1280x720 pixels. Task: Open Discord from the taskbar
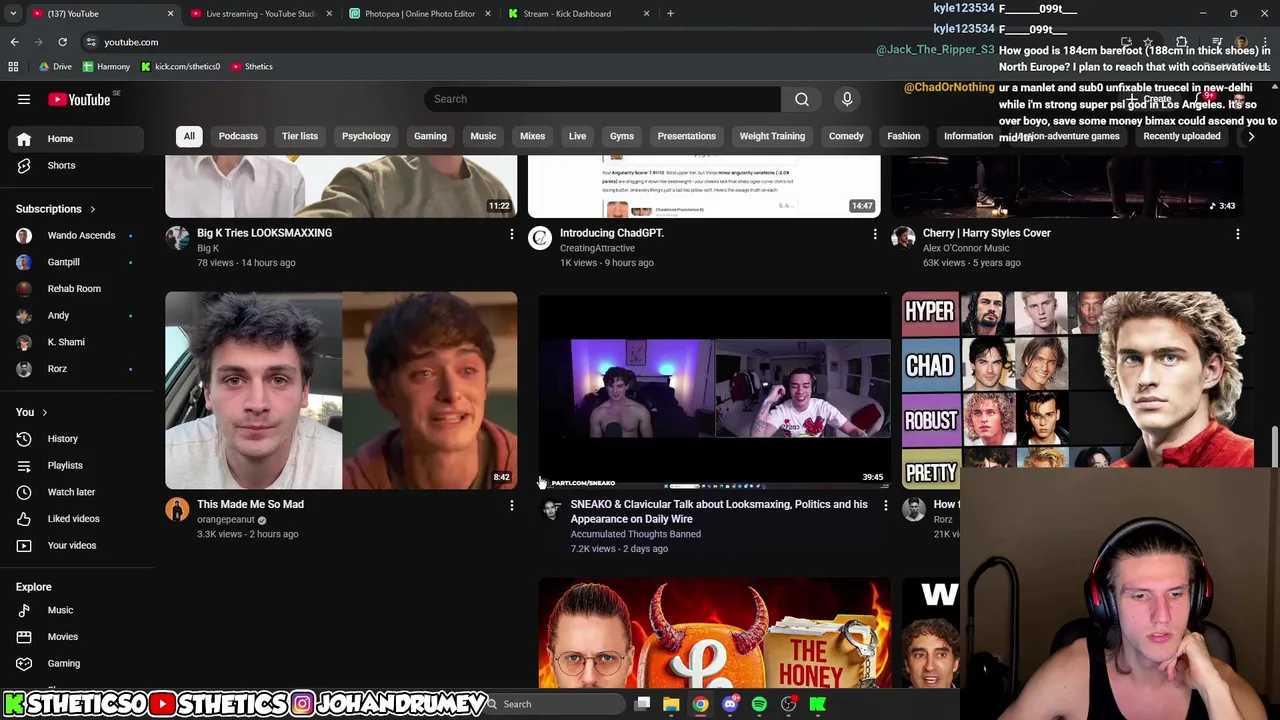pos(730,704)
